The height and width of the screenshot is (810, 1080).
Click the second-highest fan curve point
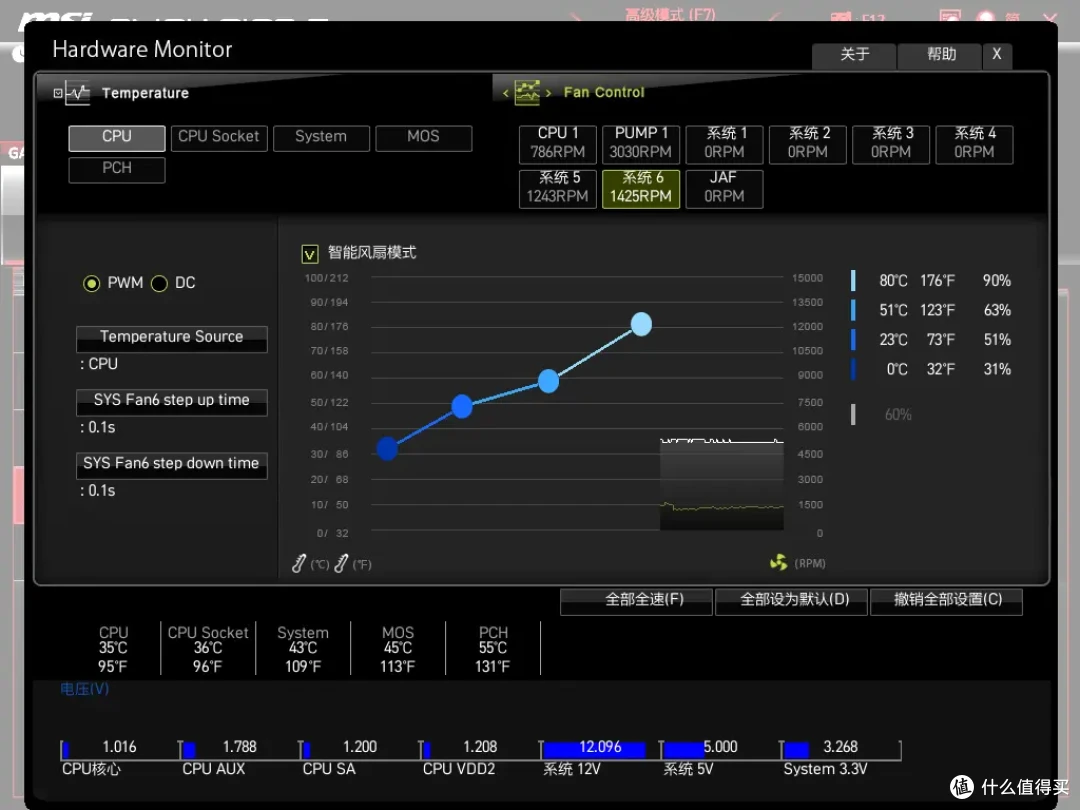click(548, 380)
